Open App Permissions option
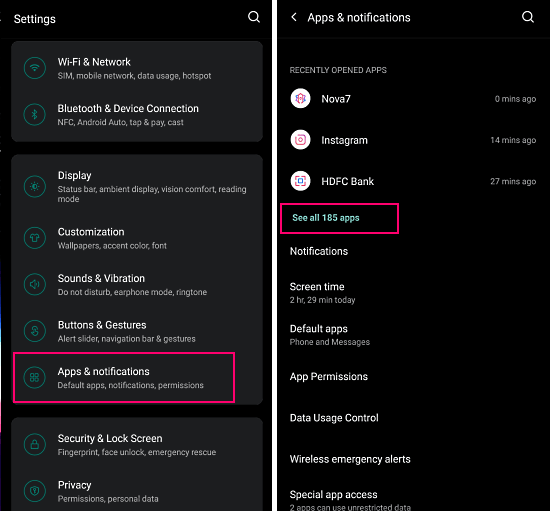550x511 pixels. 413,376
